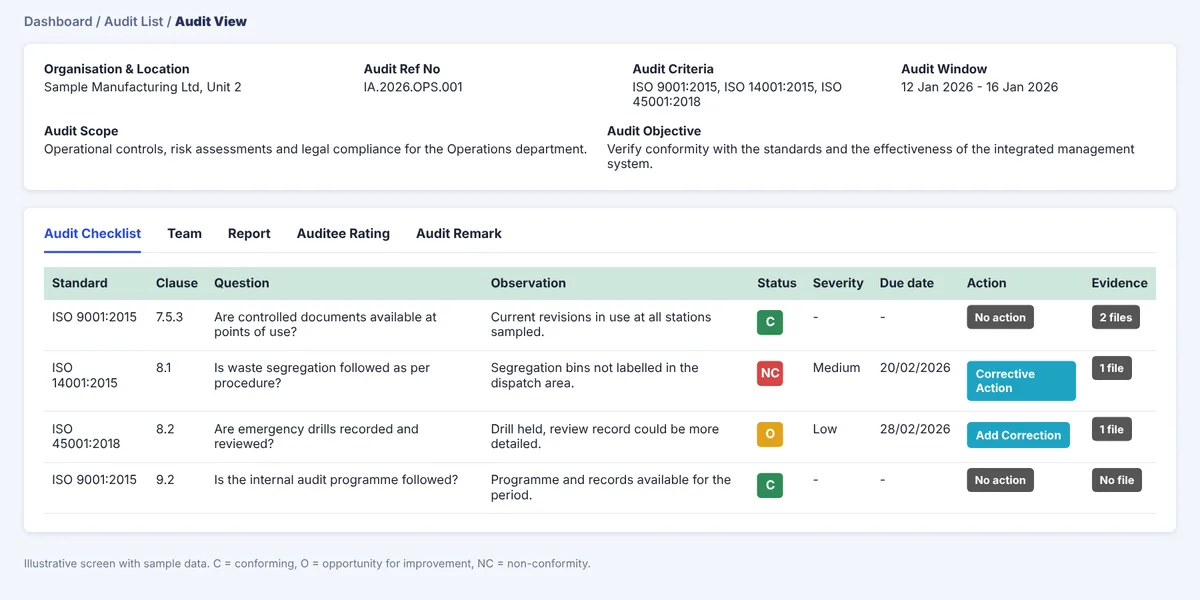Image resolution: width=1200 pixels, height=600 pixels.
Task: Select the emergency drills question text
Action: tap(316, 436)
